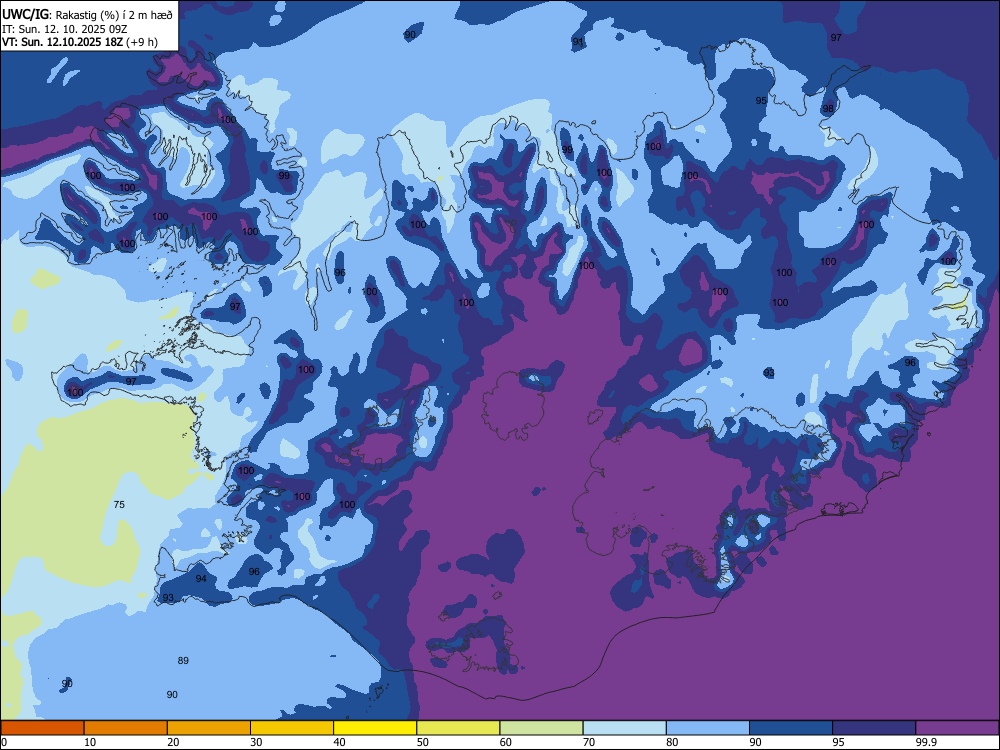Pick the purple above-99.9 legend swatch
The height and width of the screenshot is (750, 1000).
coord(957,728)
